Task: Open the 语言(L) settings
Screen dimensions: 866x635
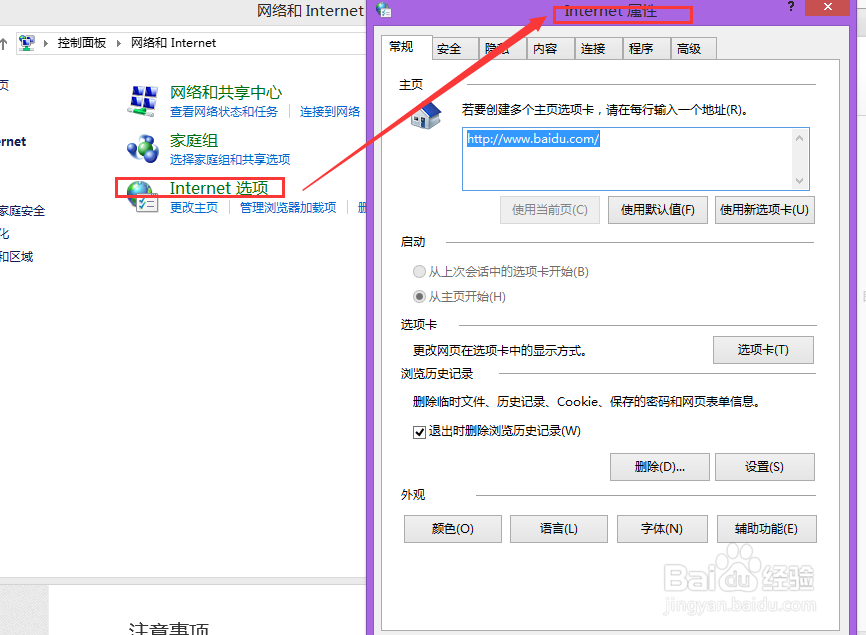Action: [x=559, y=529]
